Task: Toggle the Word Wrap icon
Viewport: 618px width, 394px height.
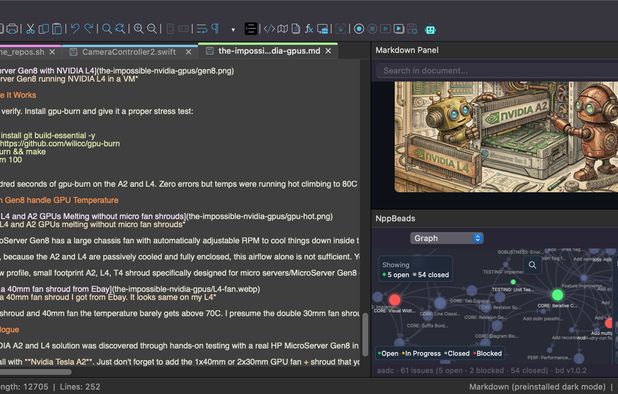Action: (202, 29)
